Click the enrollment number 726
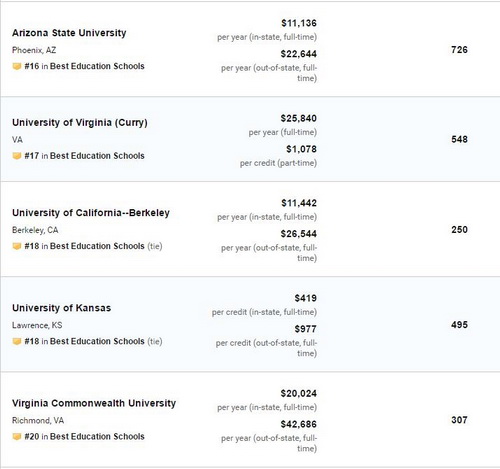 tap(459, 50)
